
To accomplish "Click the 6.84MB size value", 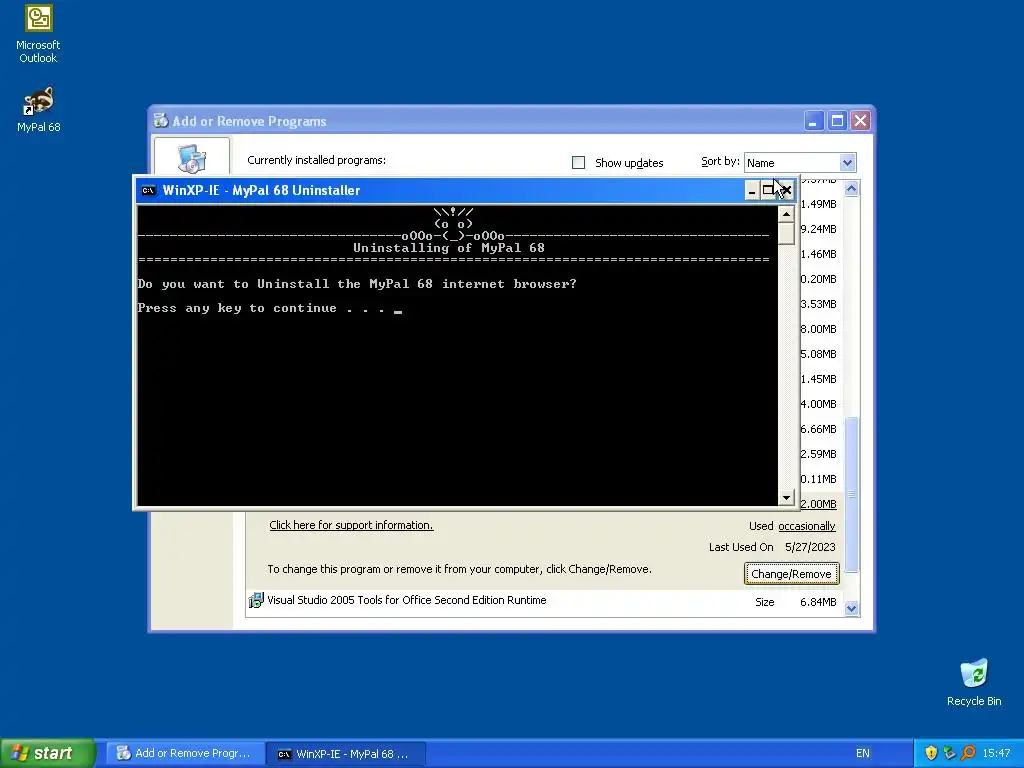I will click(818, 602).
